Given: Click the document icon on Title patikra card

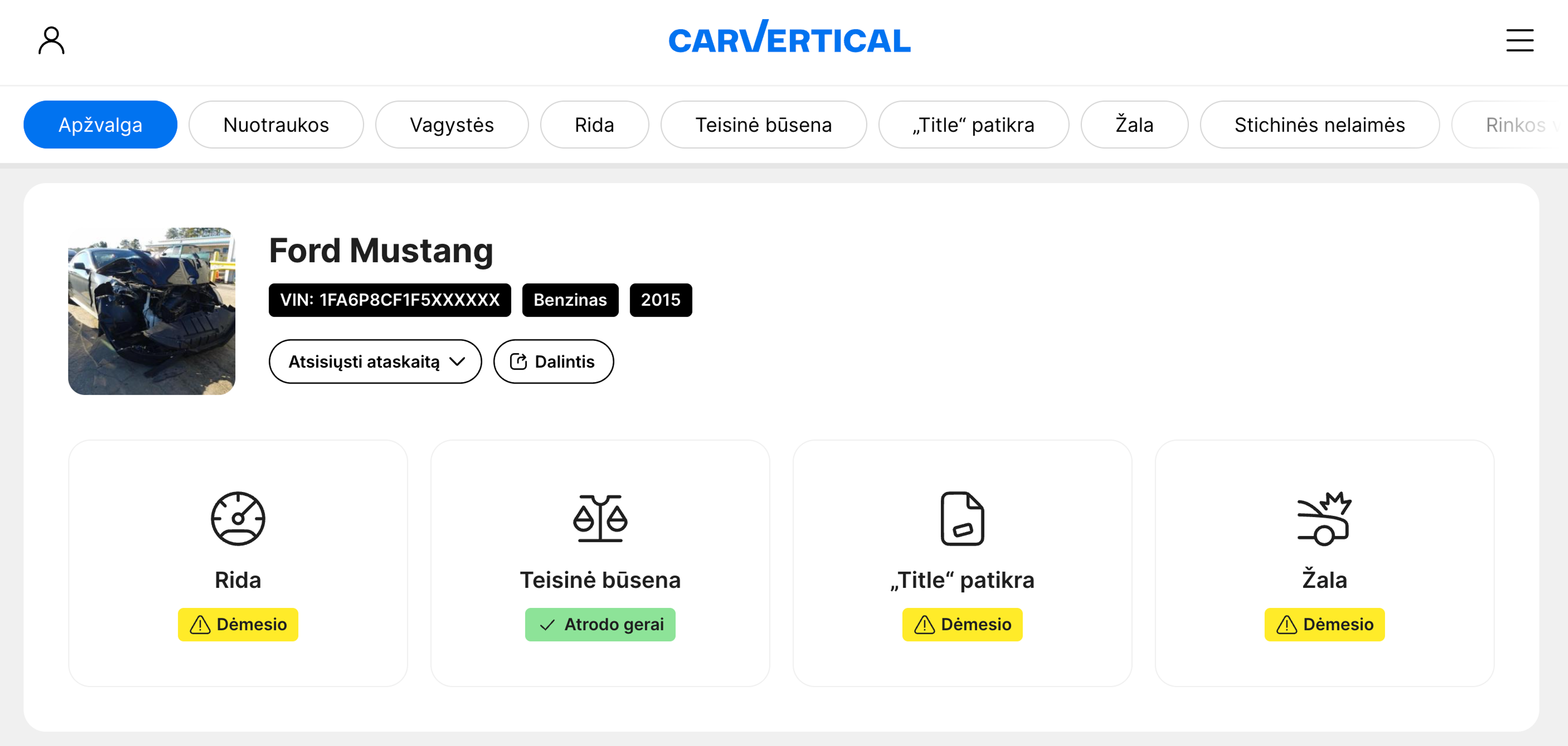Looking at the screenshot, I should click(962, 518).
